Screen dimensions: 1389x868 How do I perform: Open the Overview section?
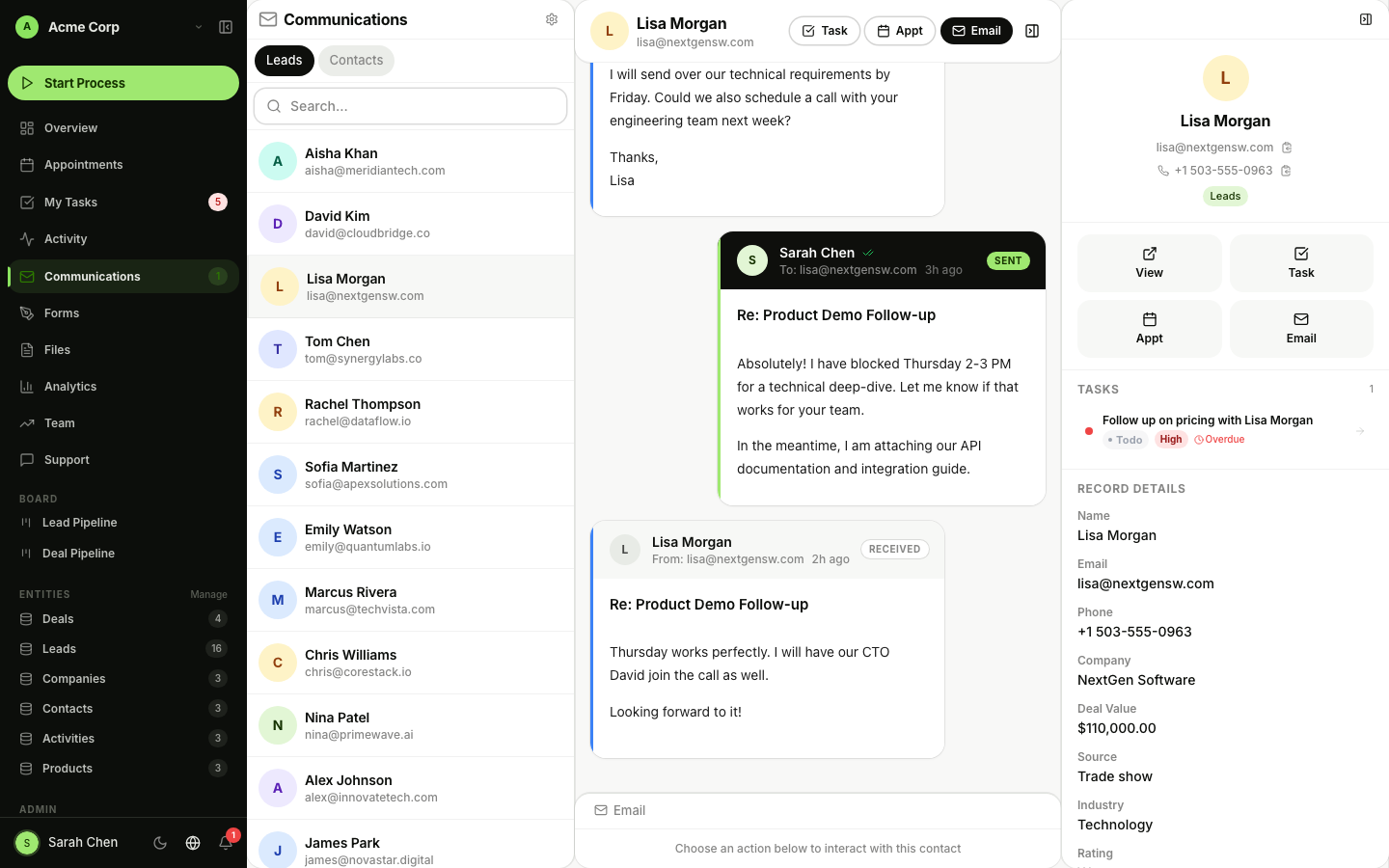pyautogui.click(x=70, y=127)
